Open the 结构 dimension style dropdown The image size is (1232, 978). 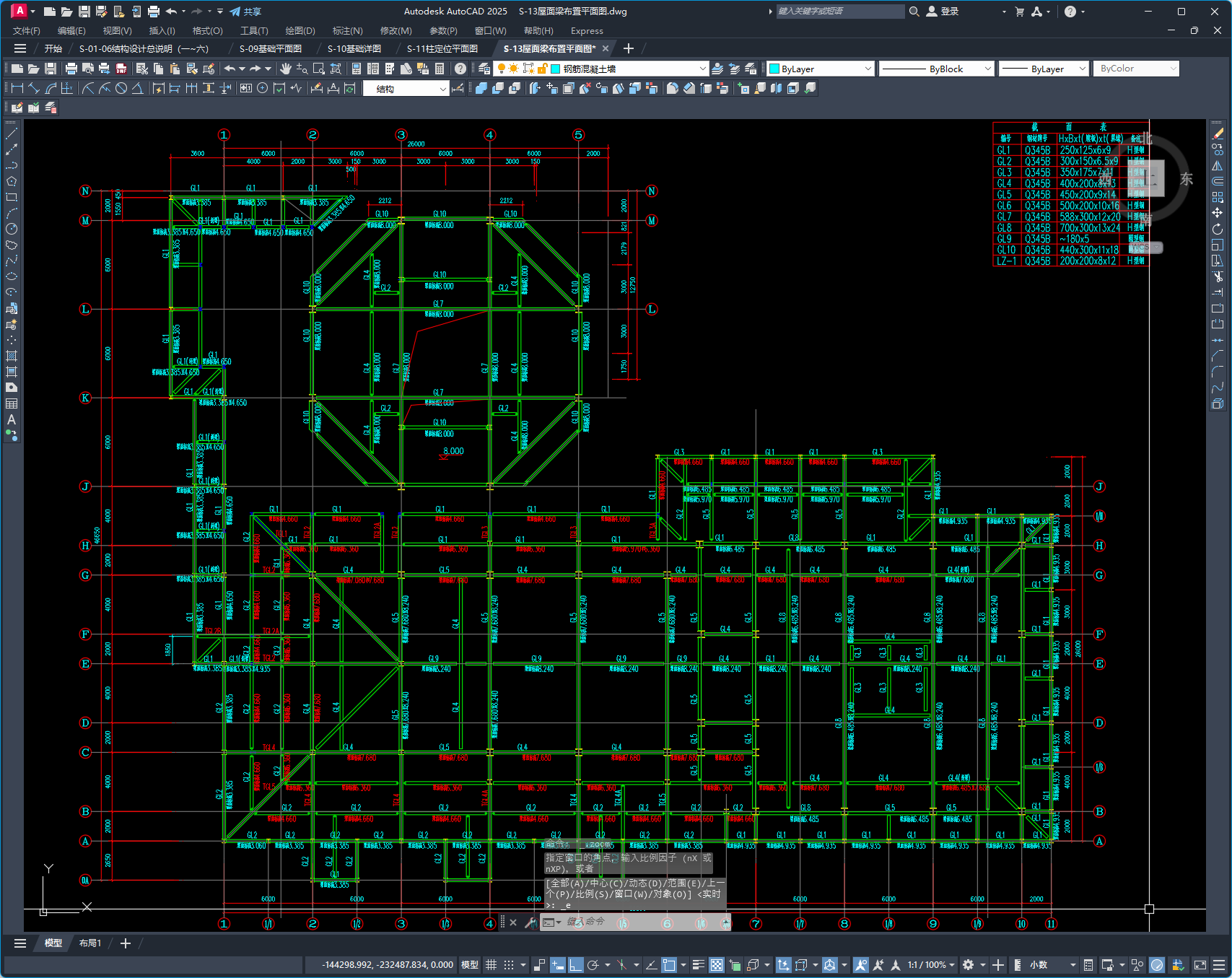pos(442,89)
